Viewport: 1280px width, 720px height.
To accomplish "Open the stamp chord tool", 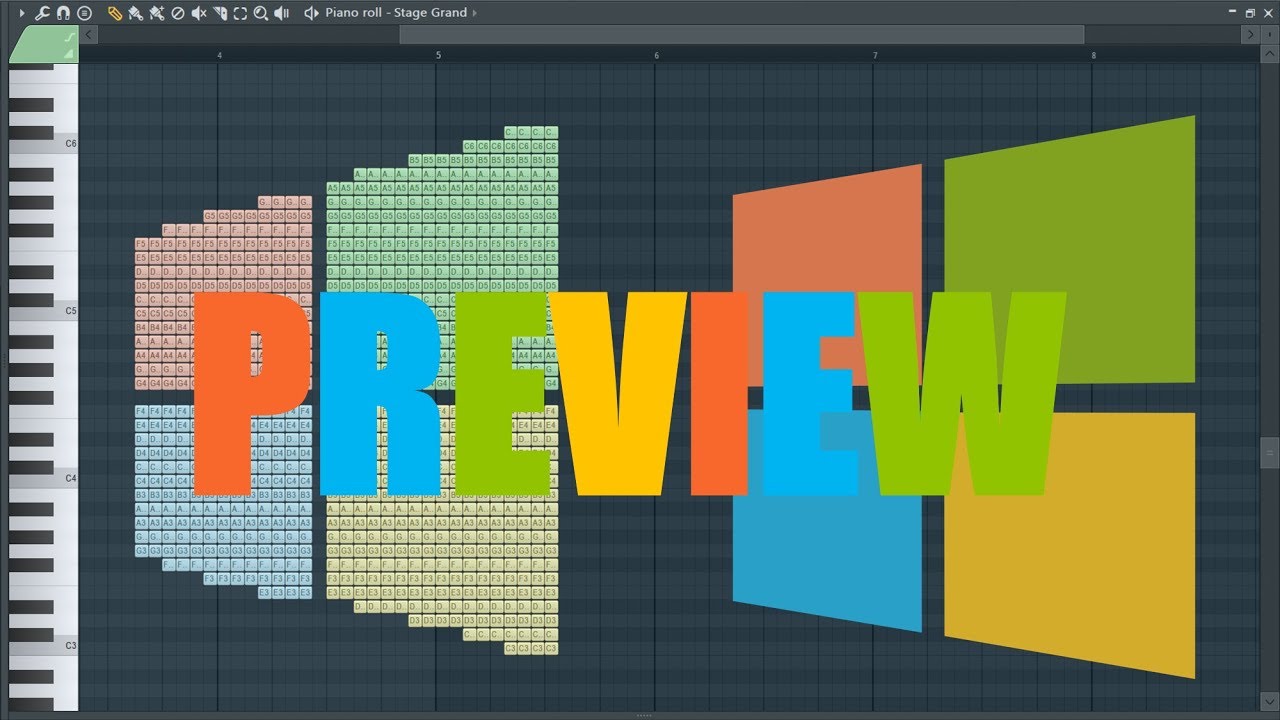I will tap(84, 13).
